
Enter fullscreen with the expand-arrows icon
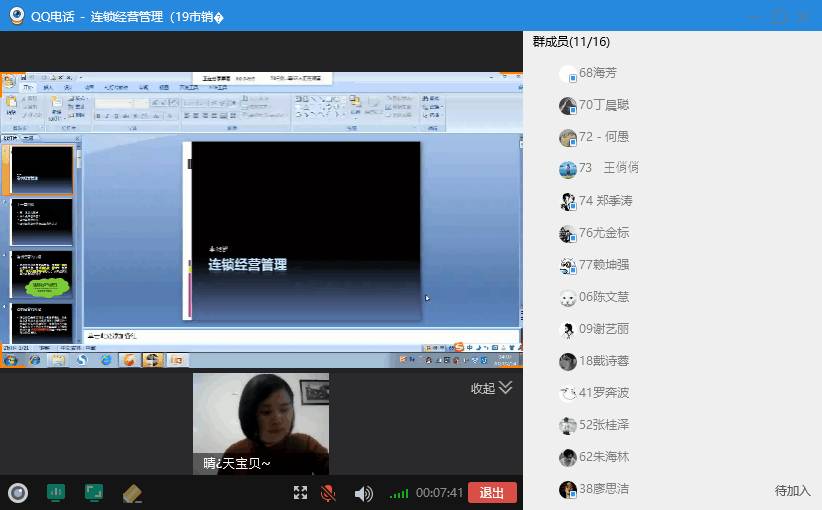tap(300, 493)
